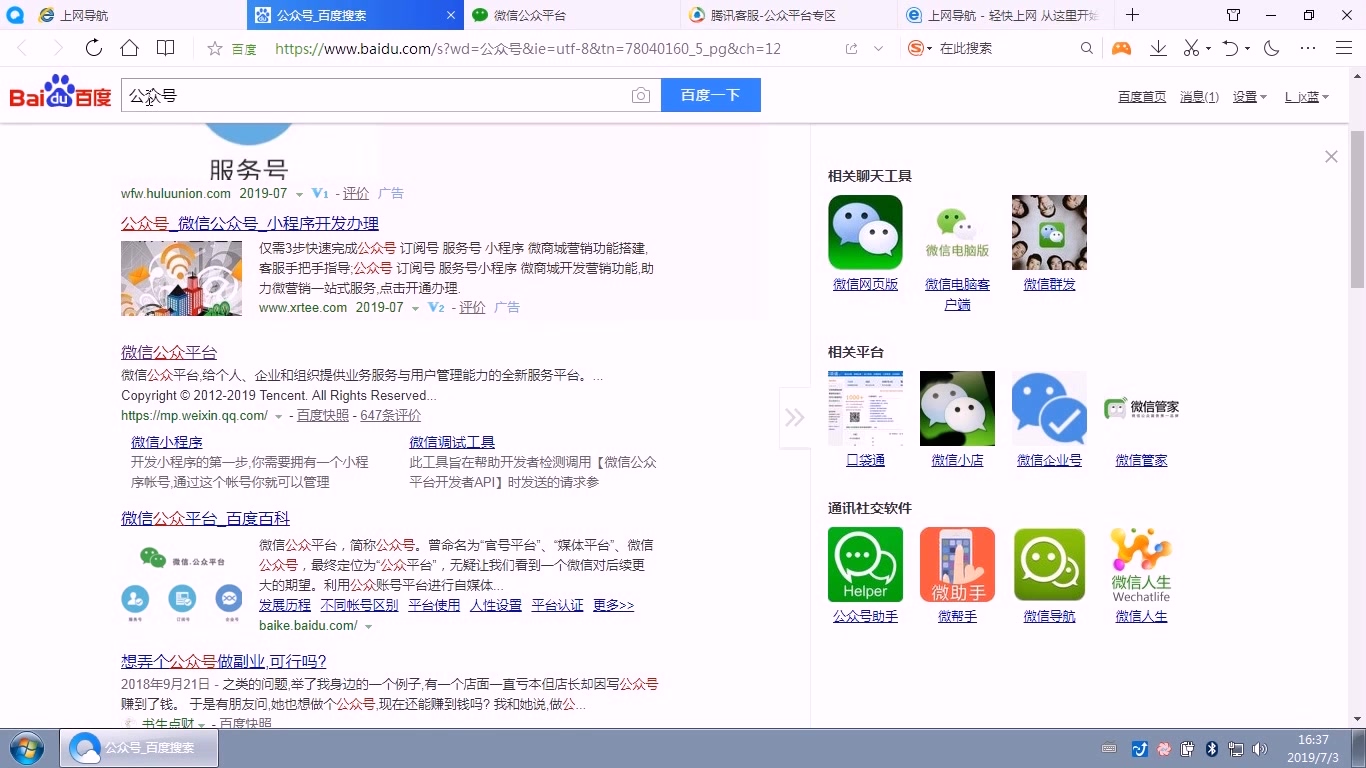Screen dimensions: 1366x768
Task: Click the volume speaker tray icon
Action: [x=1260, y=749]
